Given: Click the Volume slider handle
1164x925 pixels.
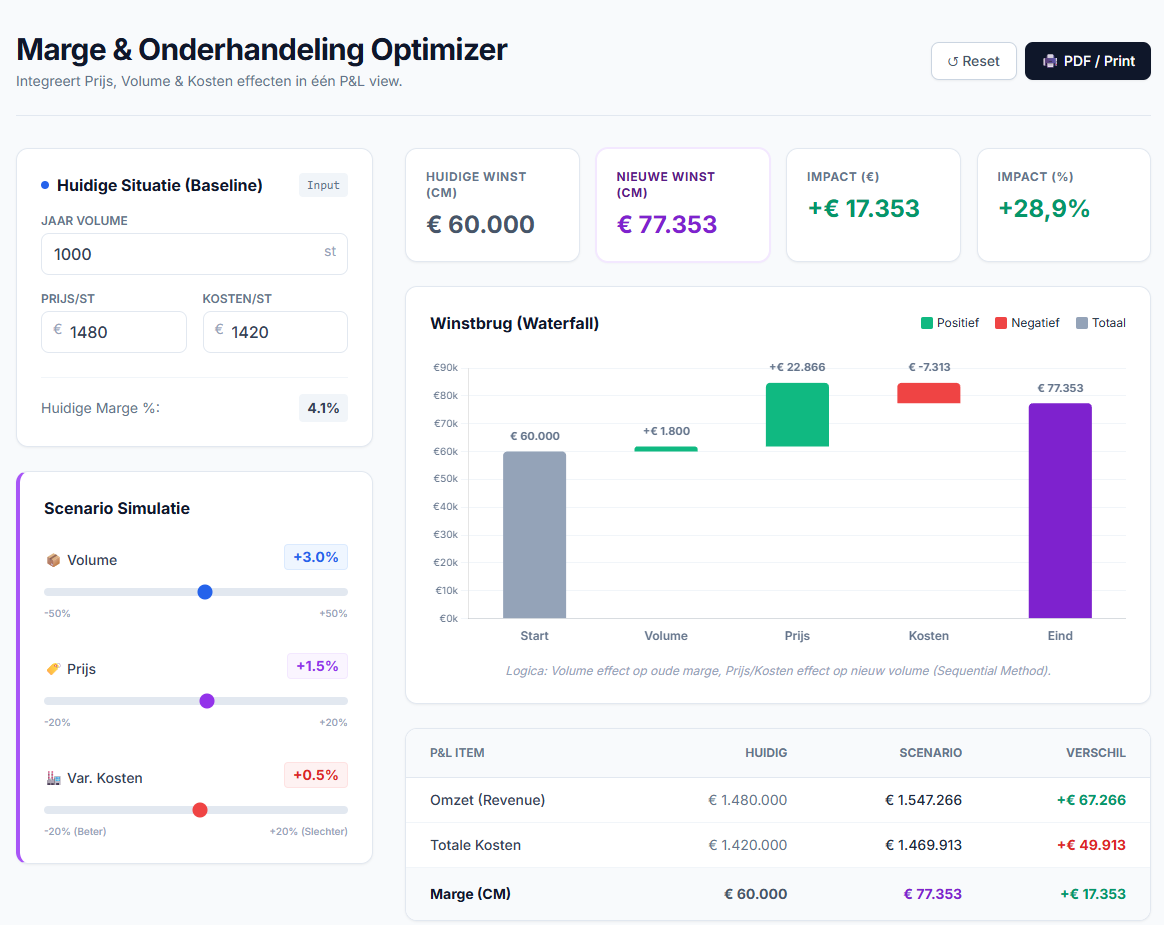Looking at the screenshot, I should click(205, 592).
